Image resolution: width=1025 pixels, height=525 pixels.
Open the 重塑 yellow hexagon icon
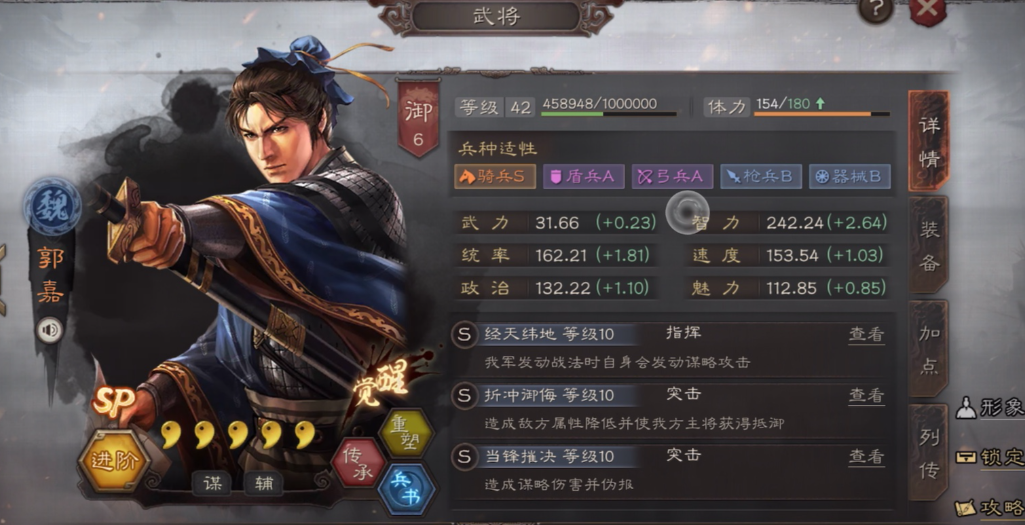coord(406,433)
